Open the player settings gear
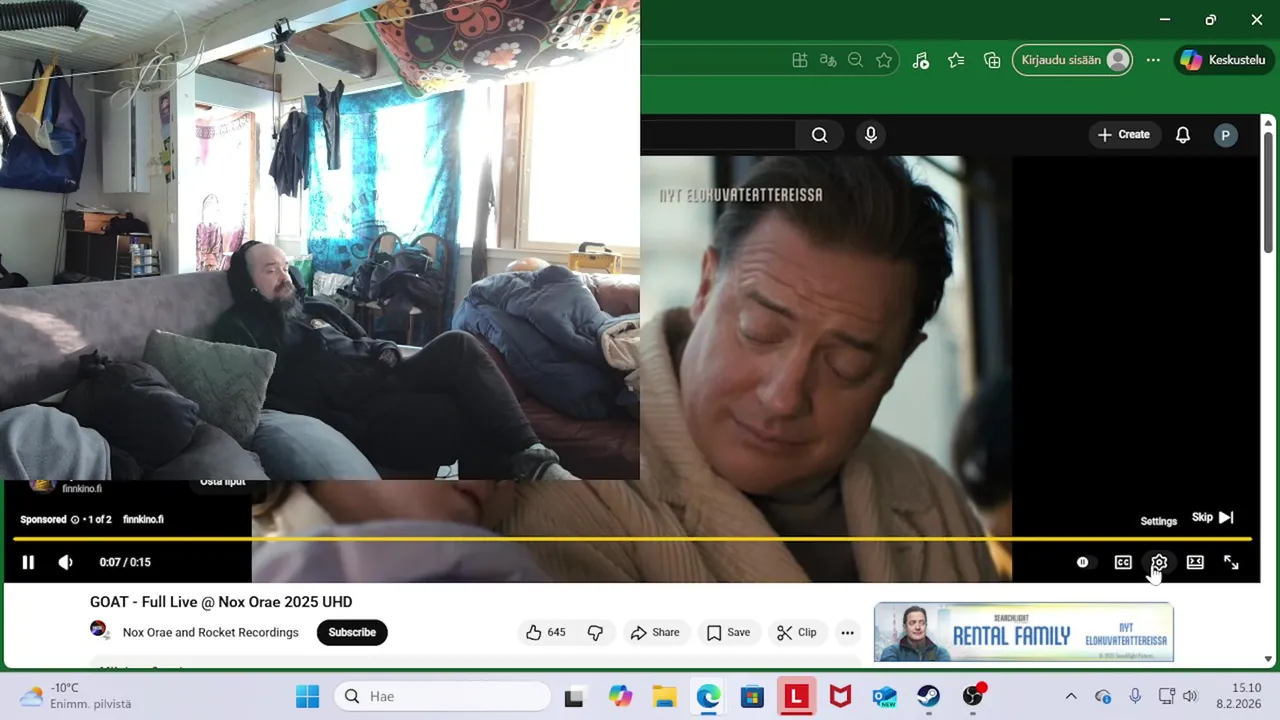This screenshot has width=1280, height=720. (x=1159, y=563)
